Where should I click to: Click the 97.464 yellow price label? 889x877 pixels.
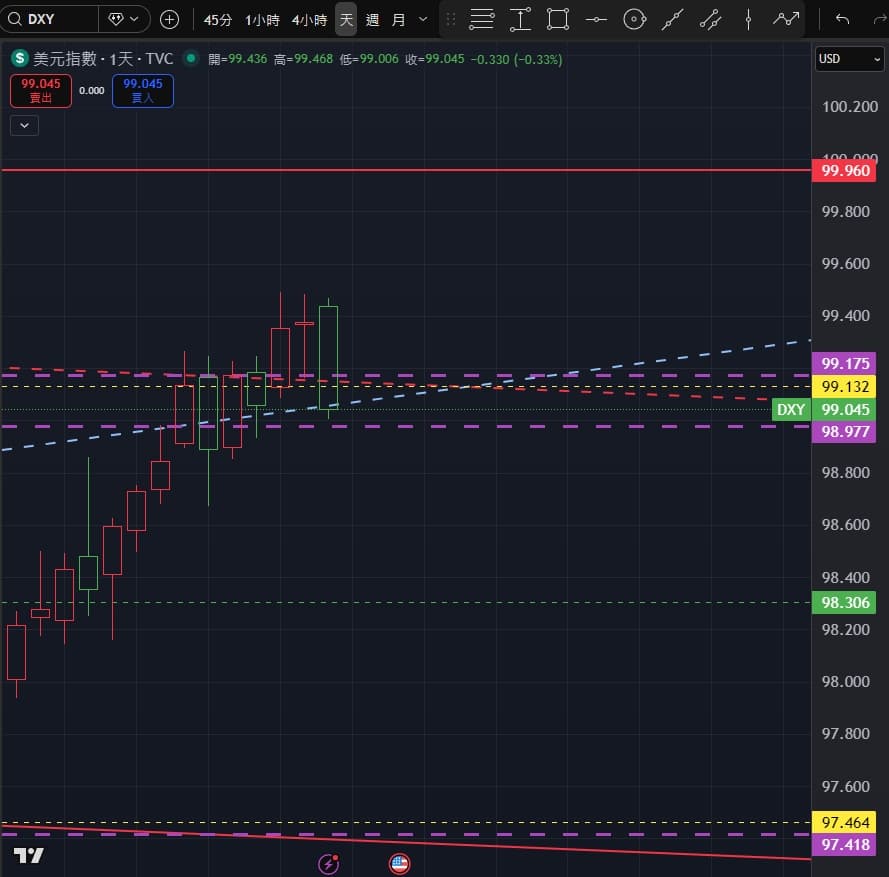coord(844,822)
